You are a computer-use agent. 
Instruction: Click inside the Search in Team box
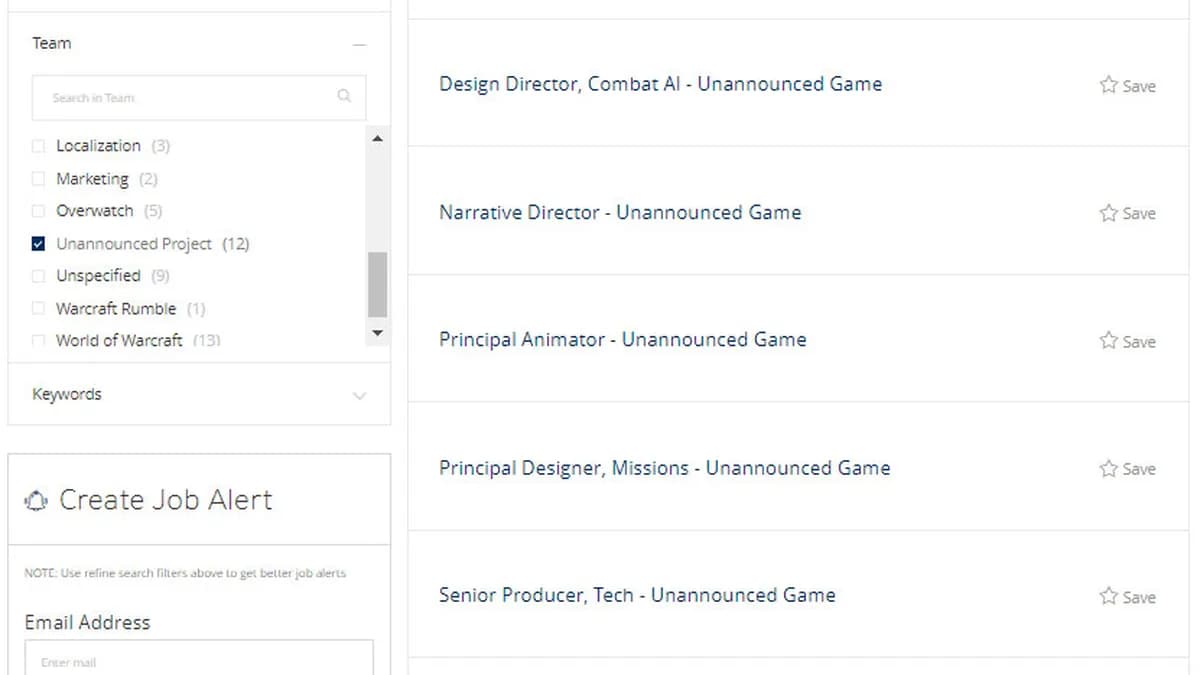coord(180,96)
